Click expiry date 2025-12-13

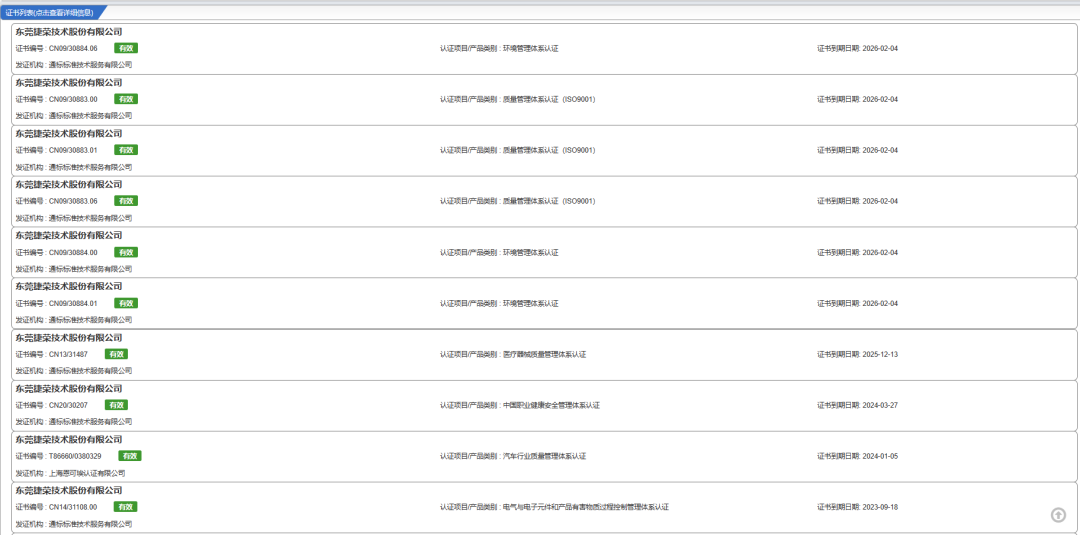click(x=880, y=355)
